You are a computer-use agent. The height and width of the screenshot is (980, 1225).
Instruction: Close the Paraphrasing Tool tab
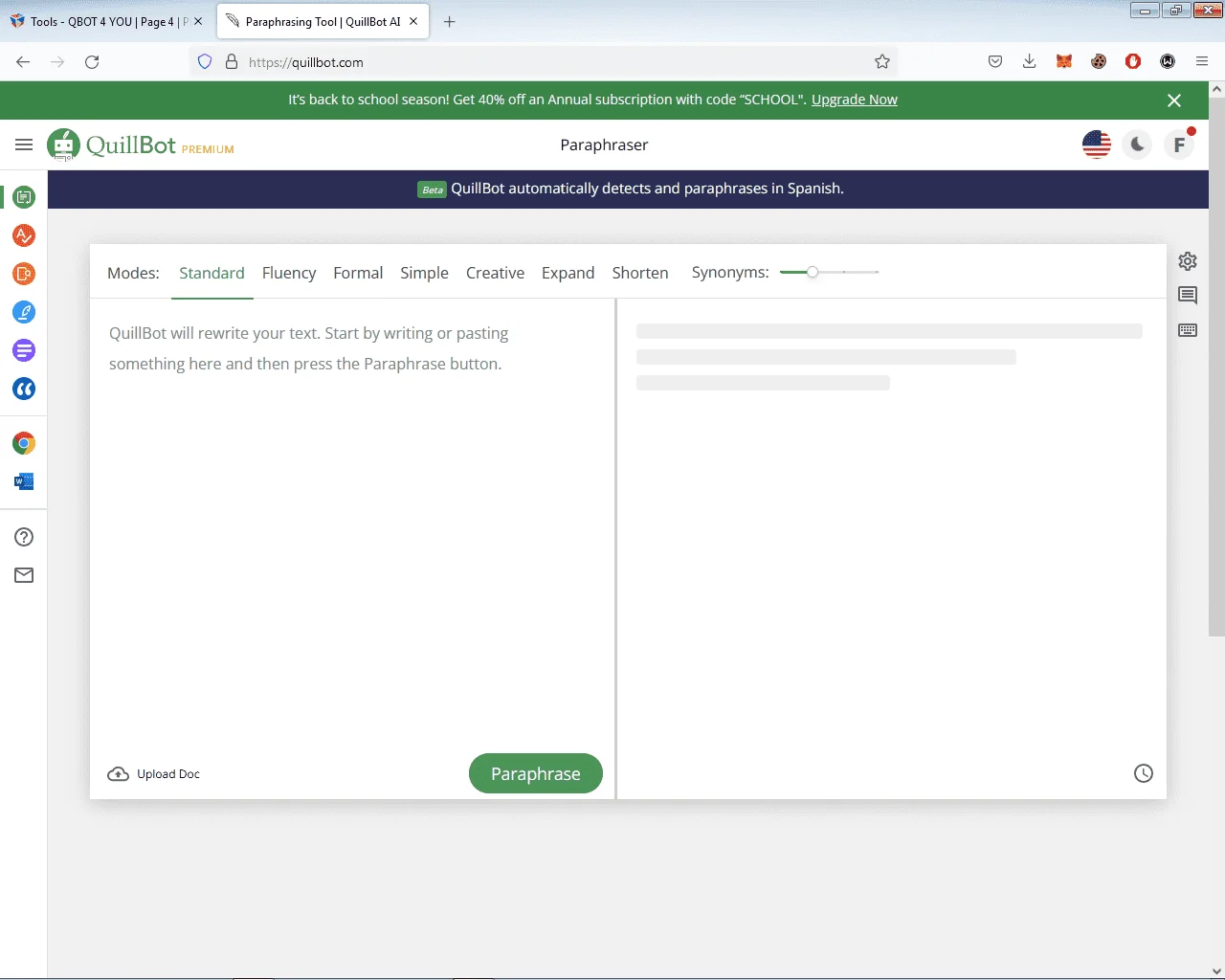click(413, 21)
